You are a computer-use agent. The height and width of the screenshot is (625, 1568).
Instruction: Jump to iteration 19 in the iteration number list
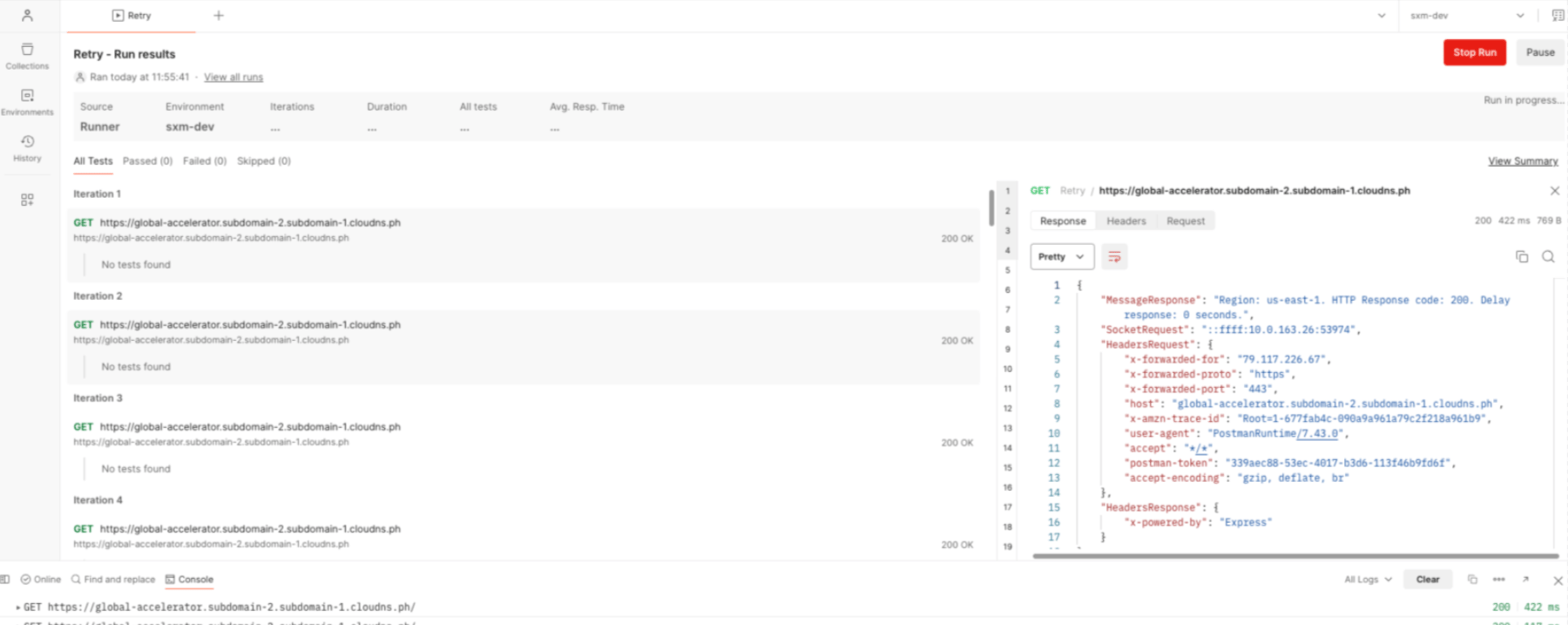click(x=1008, y=547)
